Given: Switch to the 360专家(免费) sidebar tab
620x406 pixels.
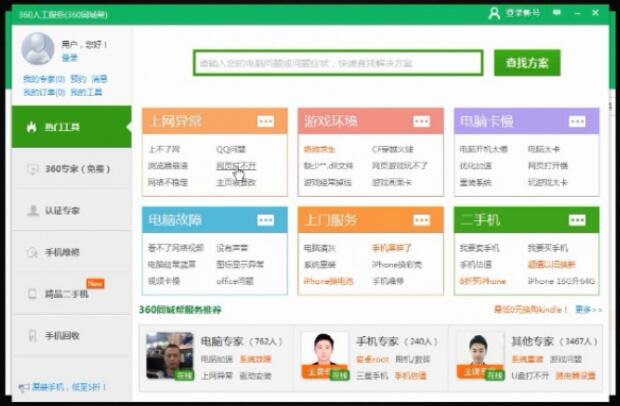Looking at the screenshot, I should coord(72,169).
